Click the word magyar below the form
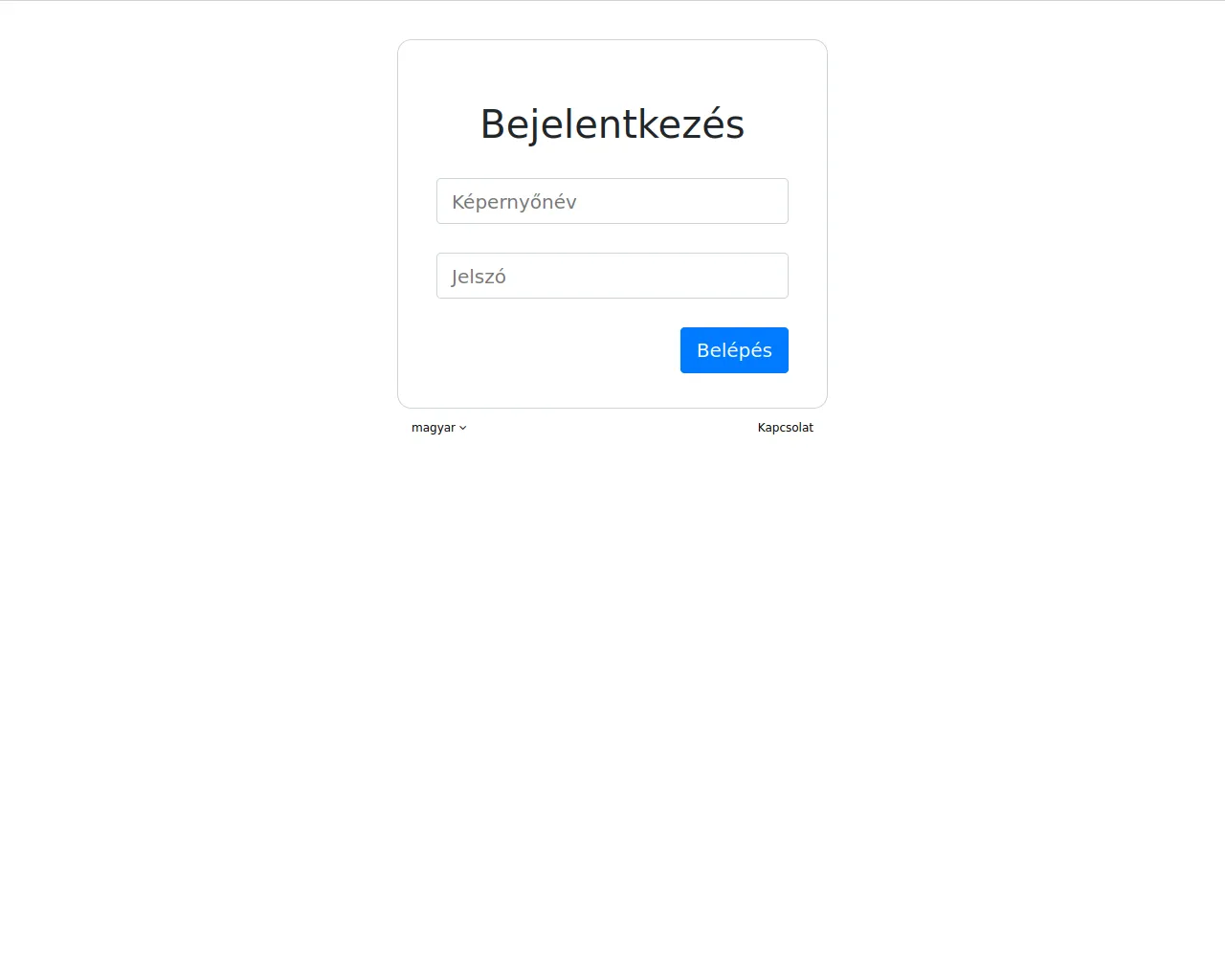The height and width of the screenshot is (980, 1225). tap(434, 428)
